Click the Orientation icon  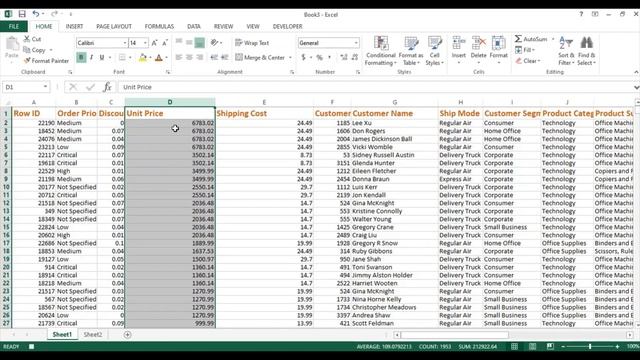[214, 42]
